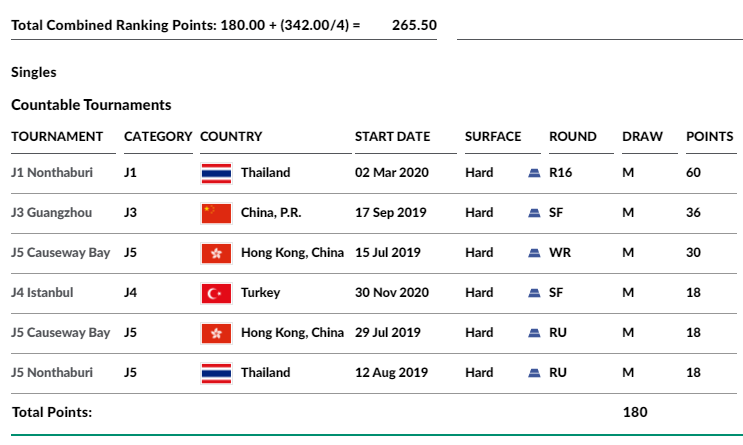Click the hard court icon in J5 Nonthaburi row
The image size is (743, 445).
click(x=534, y=373)
